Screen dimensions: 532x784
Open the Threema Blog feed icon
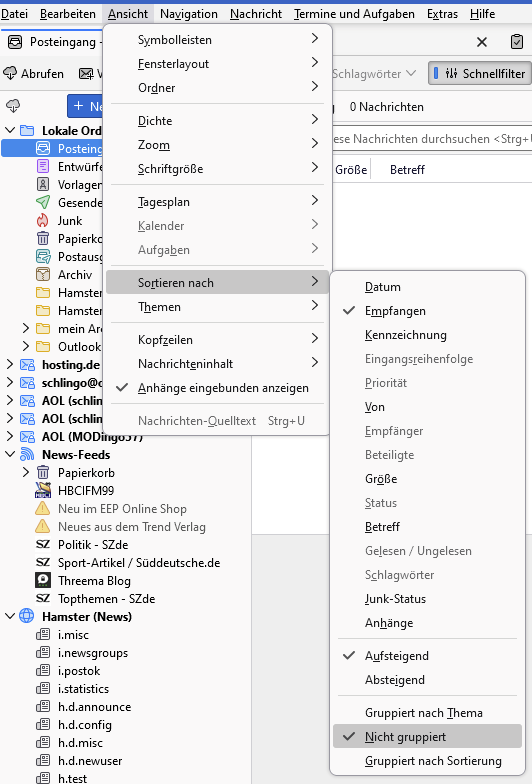pyautogui.click(x=43, y=580)
